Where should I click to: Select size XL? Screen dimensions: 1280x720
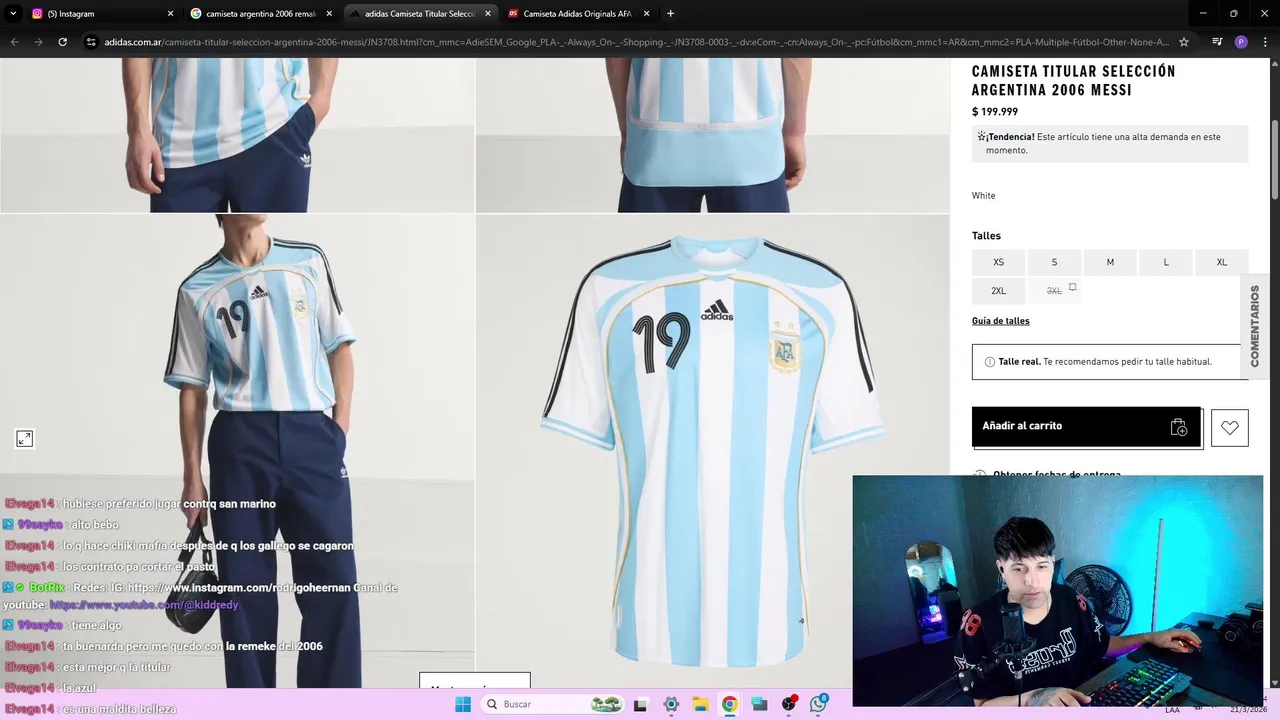tap(1222, 262)
